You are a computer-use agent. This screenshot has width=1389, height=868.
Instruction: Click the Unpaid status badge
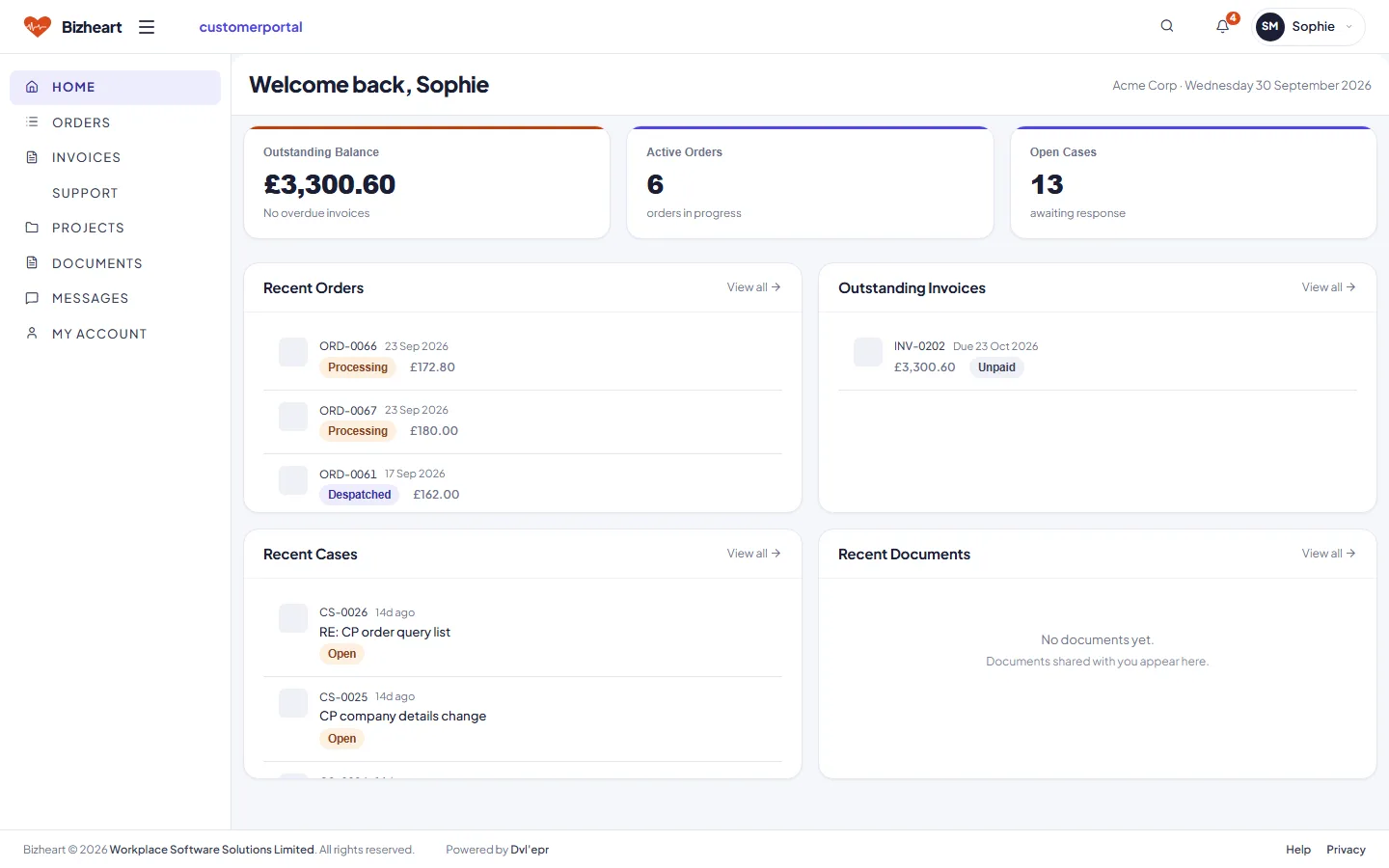[996, 367]
